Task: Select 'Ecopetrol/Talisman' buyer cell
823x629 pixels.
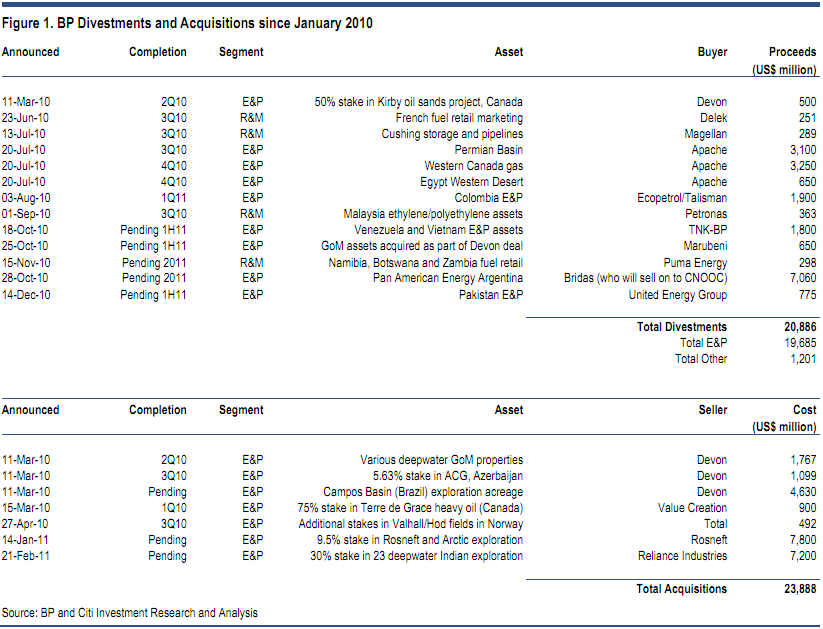Action: (682, 198)
